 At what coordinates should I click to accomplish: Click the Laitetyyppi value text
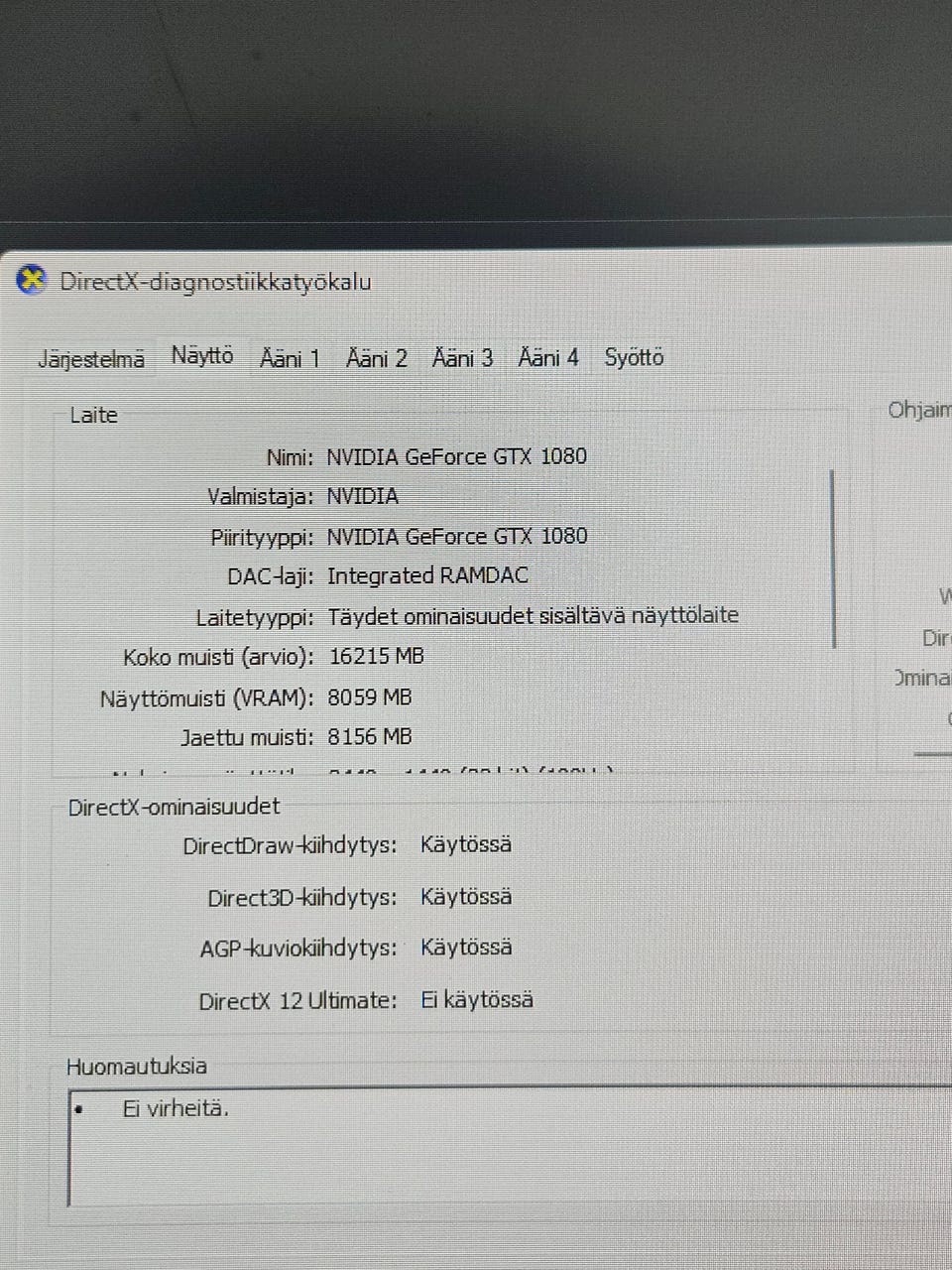(x=533, y=615)
